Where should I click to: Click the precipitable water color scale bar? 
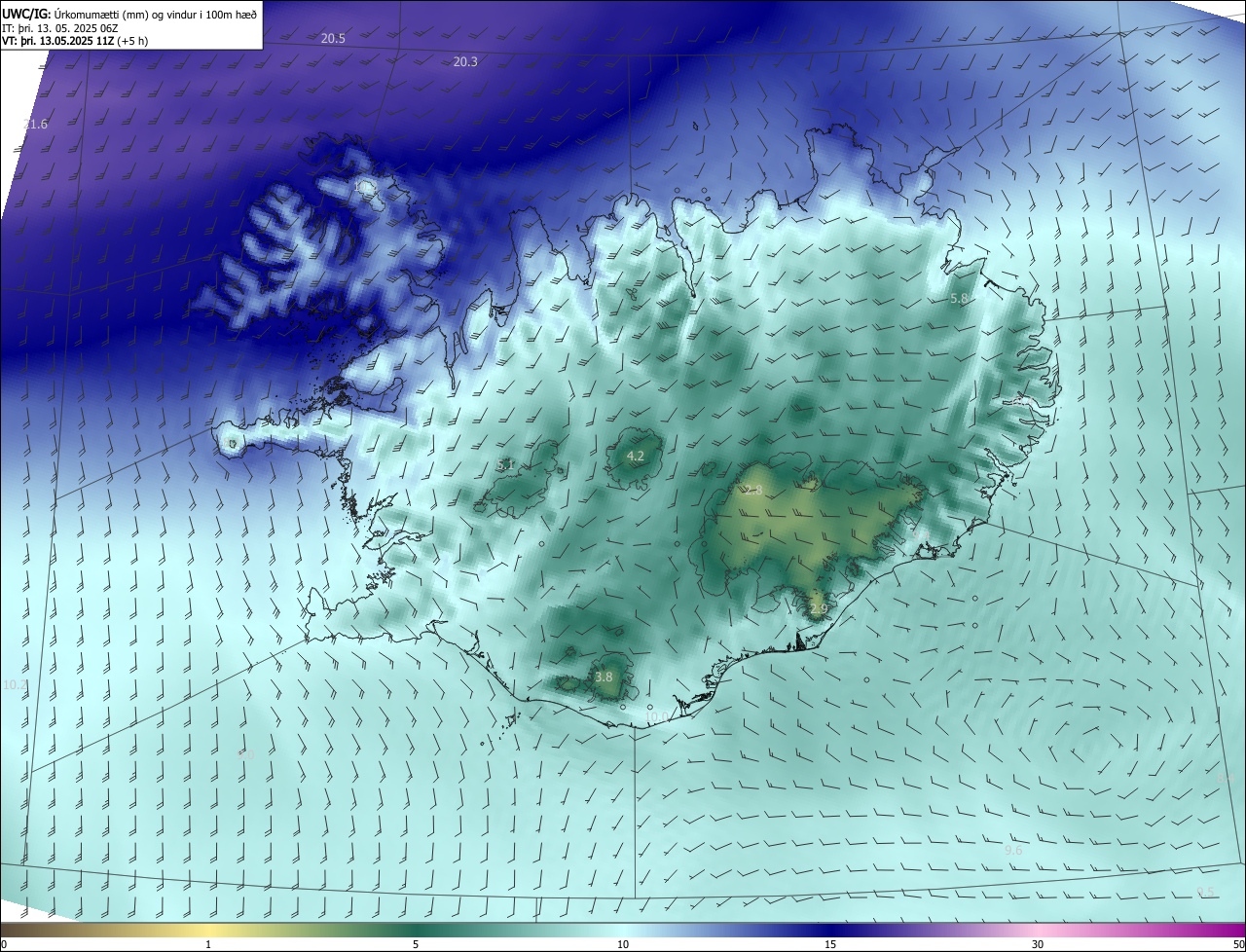(x=623, y=931)
